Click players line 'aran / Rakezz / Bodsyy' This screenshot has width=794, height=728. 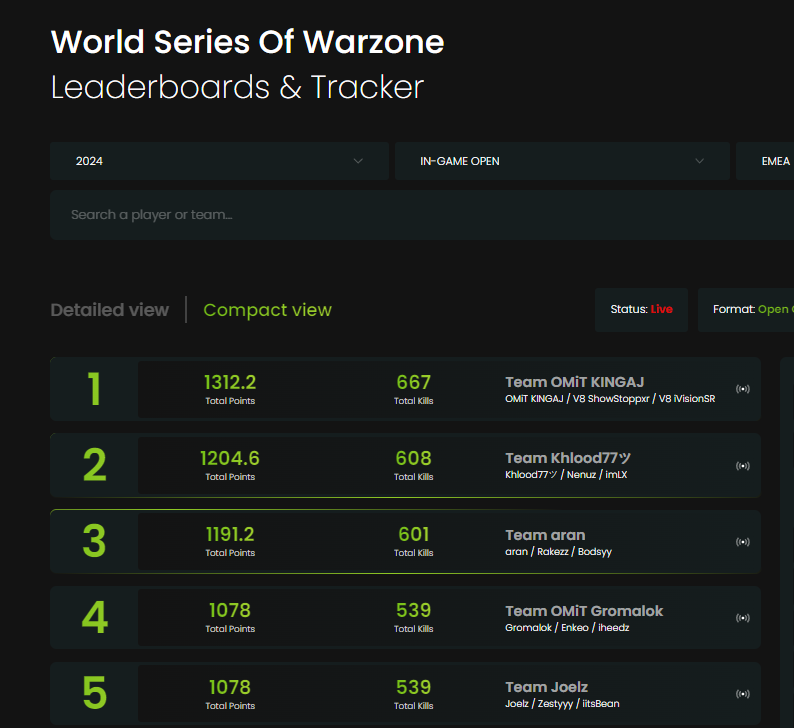558,552
